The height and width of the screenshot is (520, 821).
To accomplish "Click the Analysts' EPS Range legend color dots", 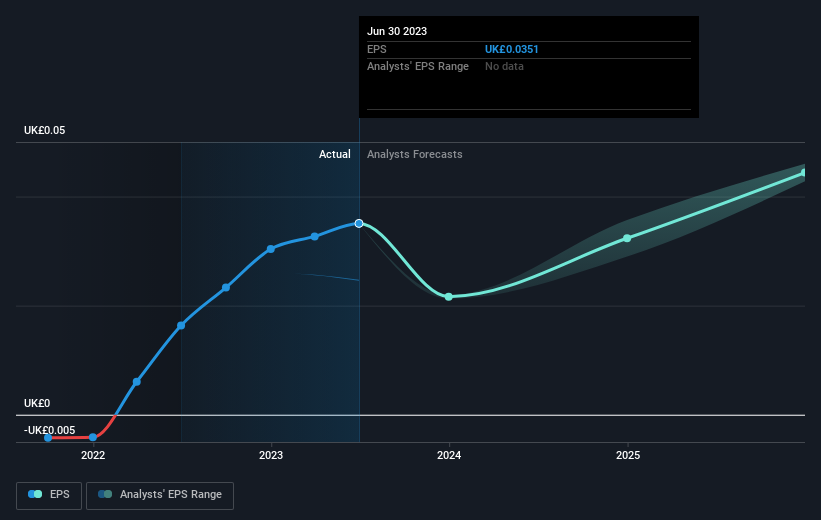I will coord(105,494).
